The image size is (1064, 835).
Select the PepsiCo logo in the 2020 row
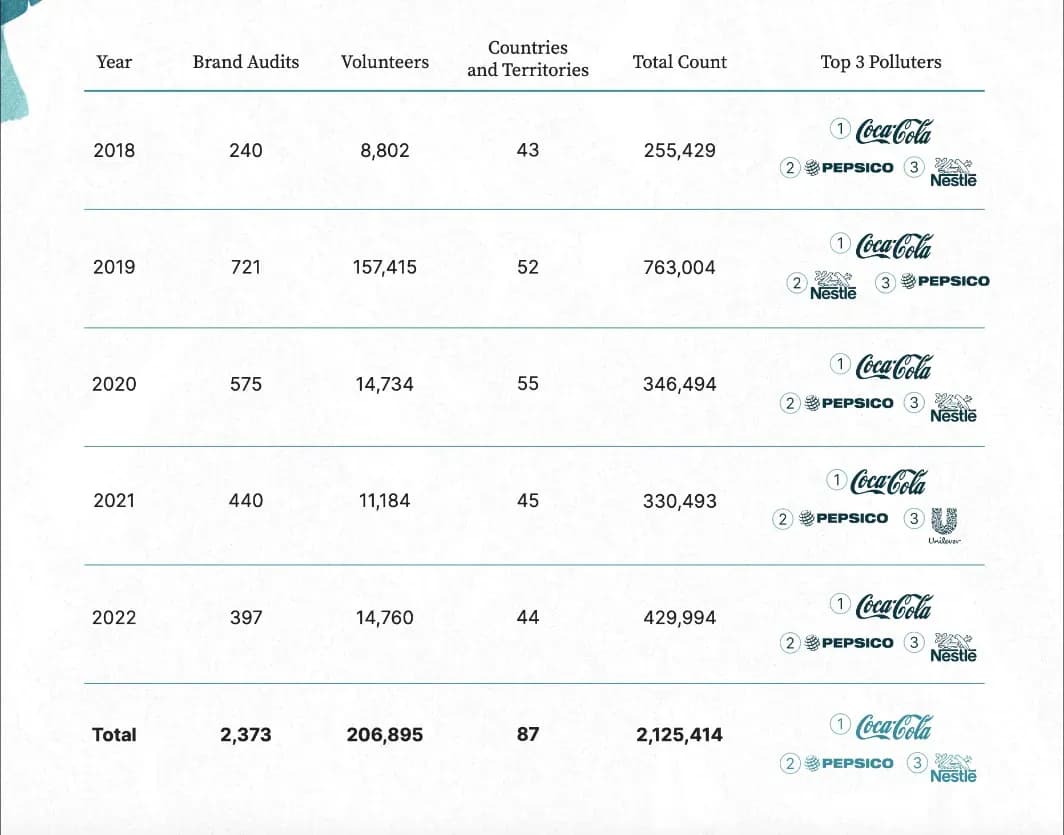point(849,403)
